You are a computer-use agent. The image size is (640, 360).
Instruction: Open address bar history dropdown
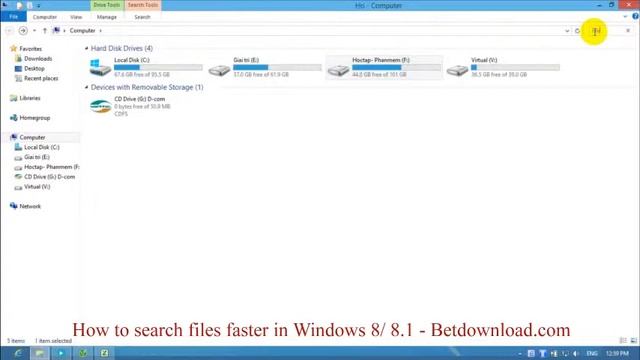tap(567, 31)
